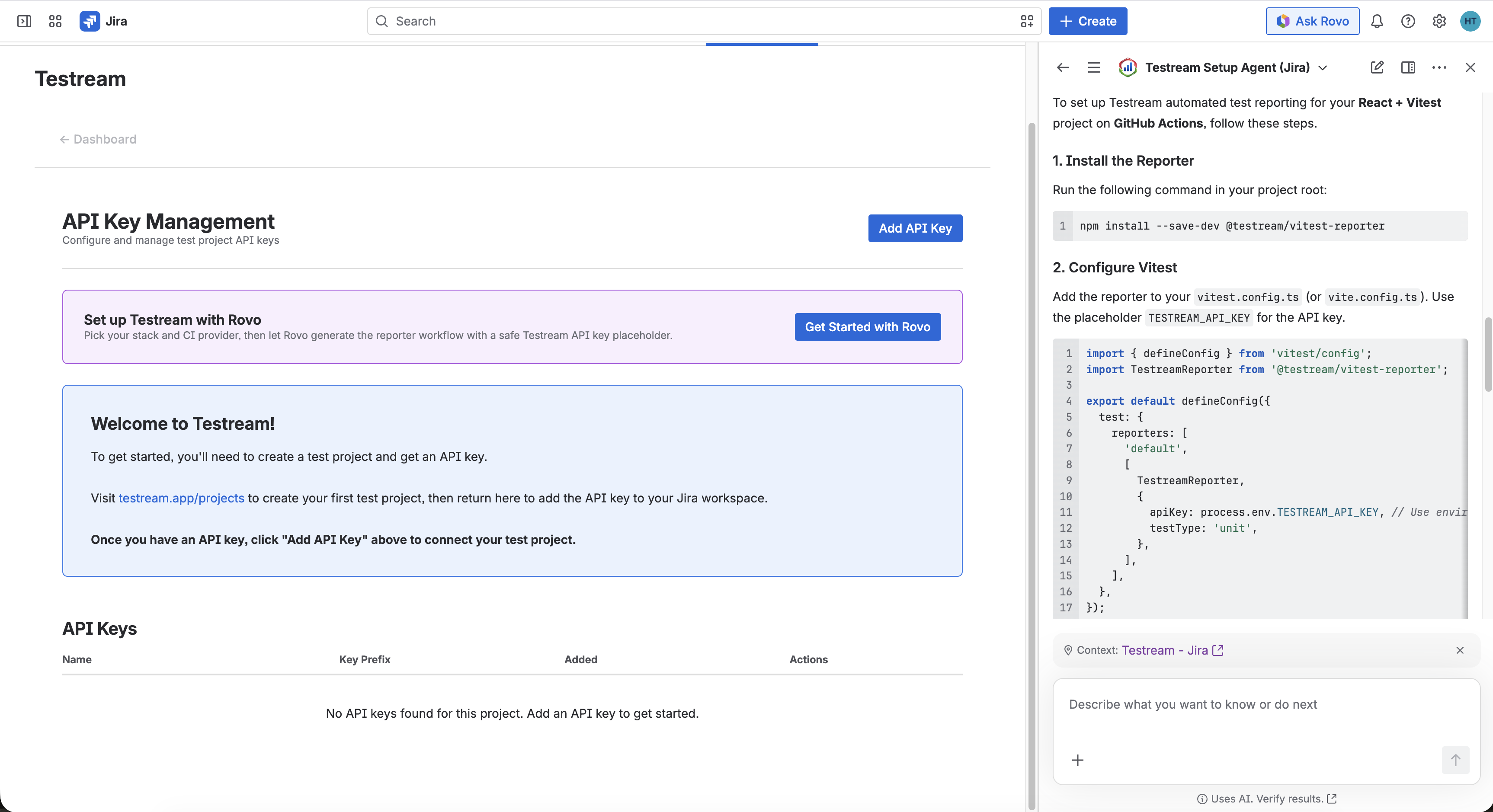
Task: Click the Rovo panel scrollbar
Action: point(1488,355)
